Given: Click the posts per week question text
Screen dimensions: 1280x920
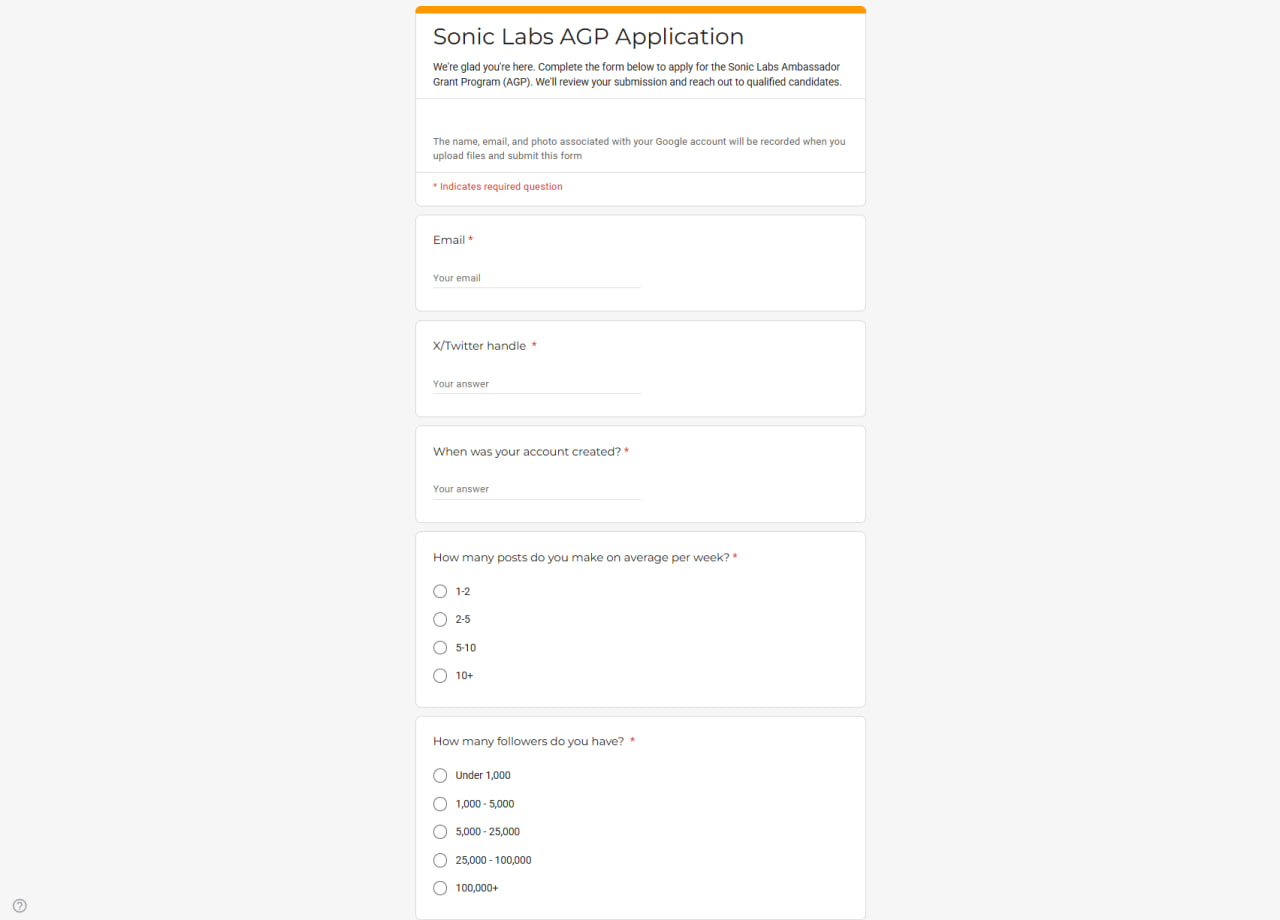Looking at the screenshot, I should [x=580, y=558].
